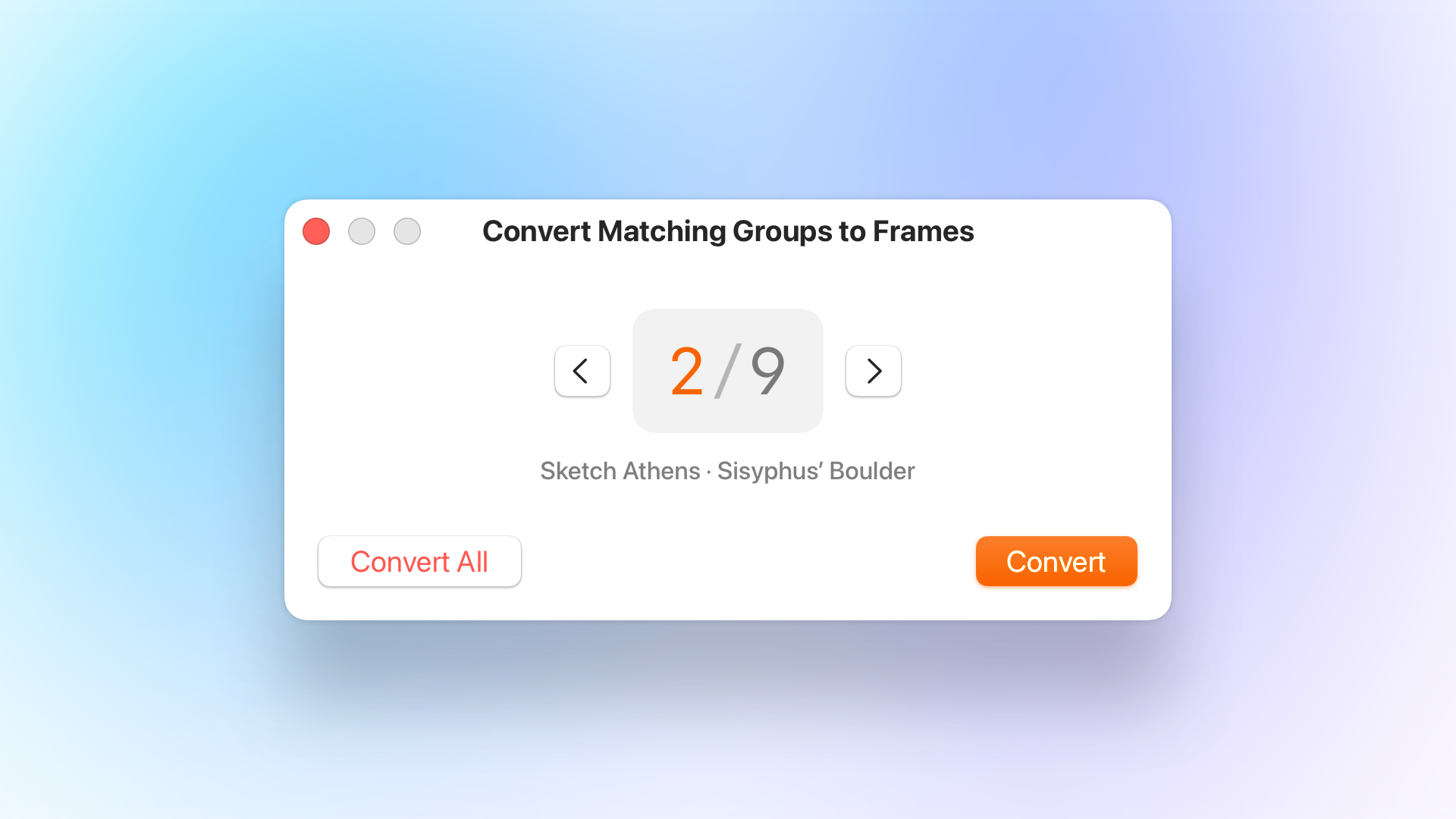Activate the orange Convert action
This screenshot has height=819, width=1456.
click(x=1056, y=561)
